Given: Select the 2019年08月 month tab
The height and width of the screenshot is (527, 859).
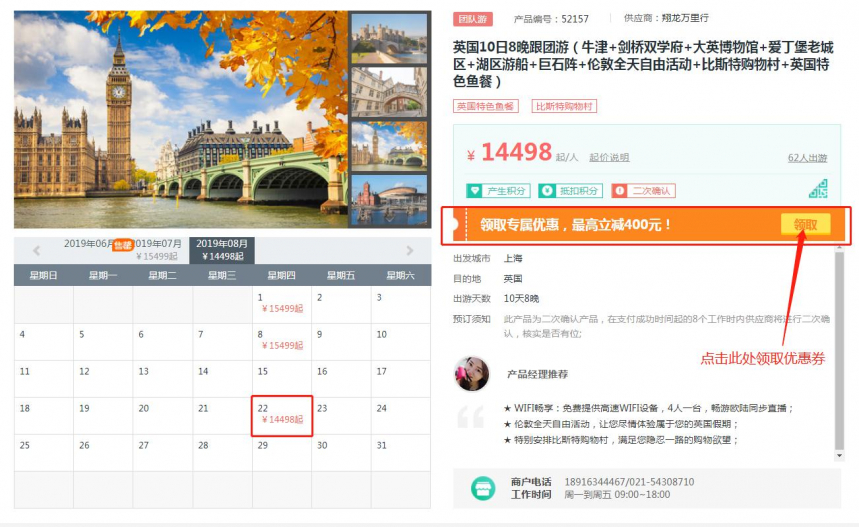Looking at the screenshot, I should tap(222, 250).
